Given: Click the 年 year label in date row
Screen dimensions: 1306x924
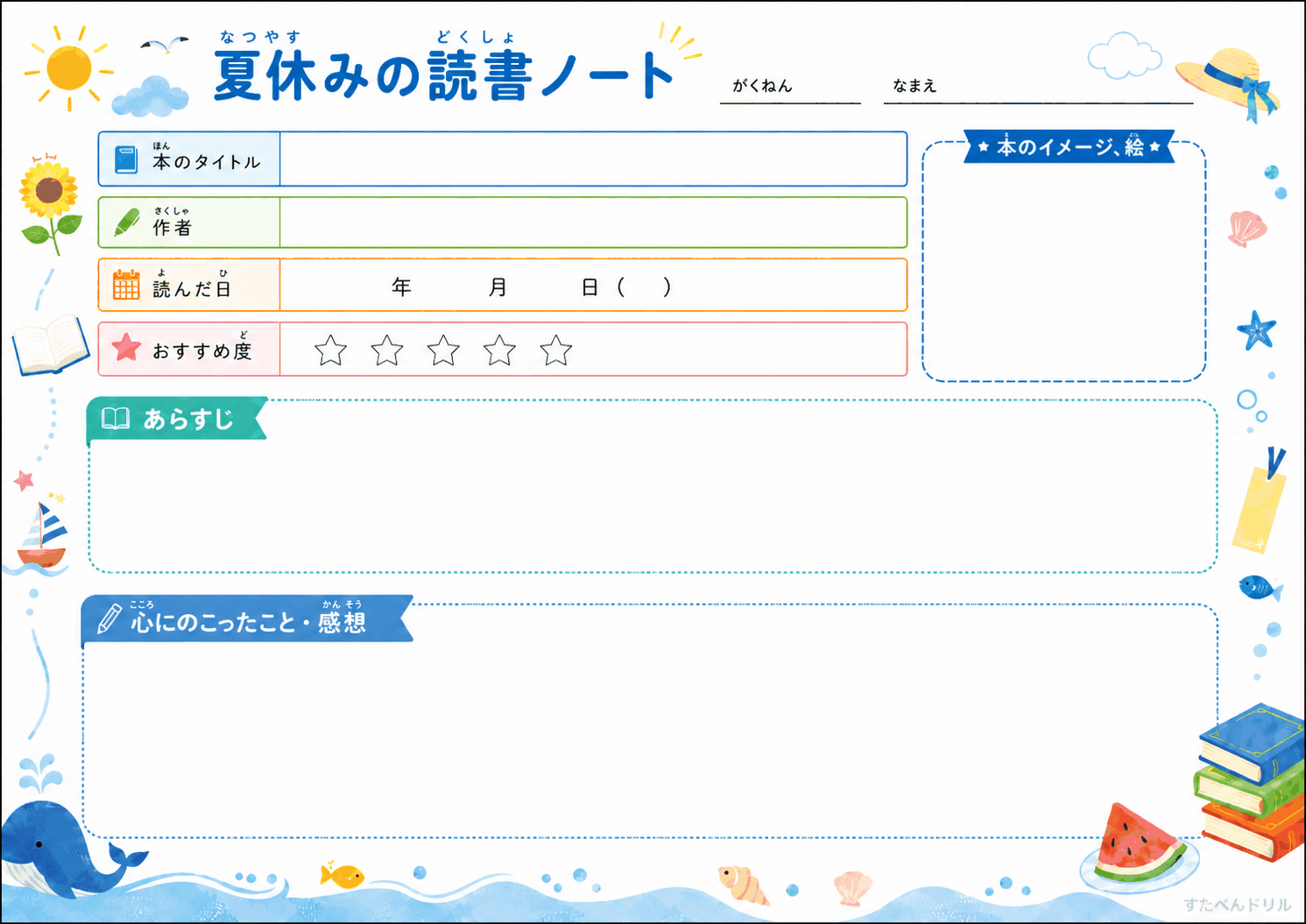Looking at the screenshot, I should coord(401,287).
